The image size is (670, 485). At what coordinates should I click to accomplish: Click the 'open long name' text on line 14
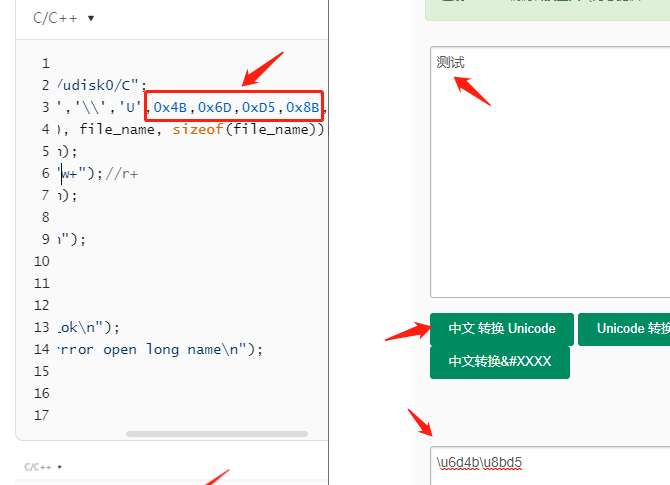click(167, 350)
